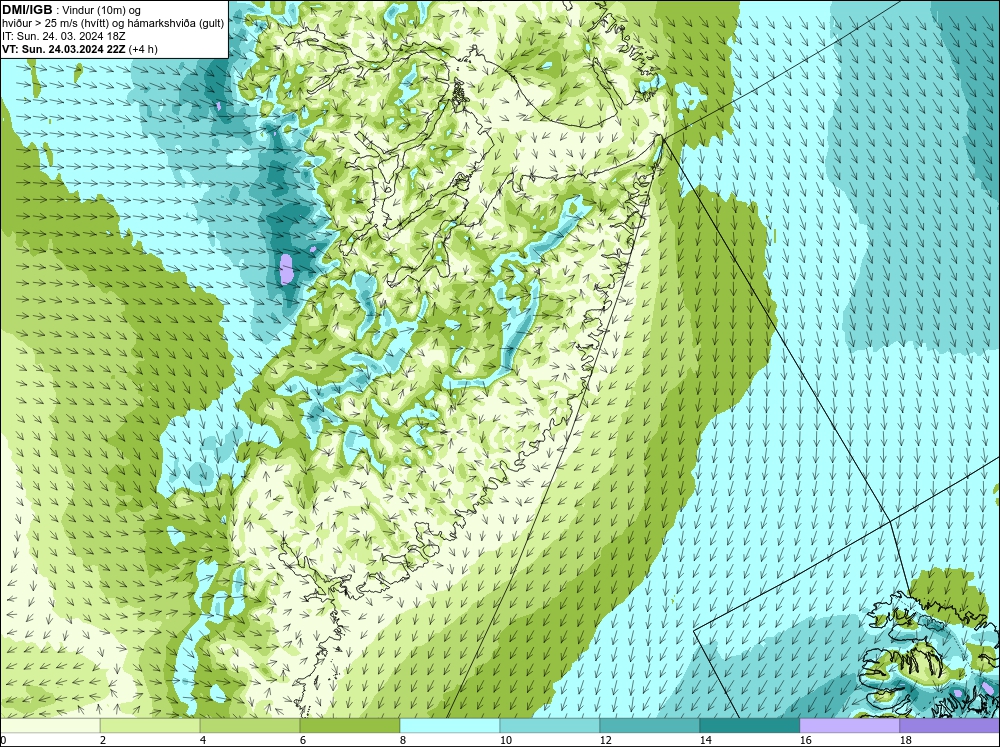Click the 'VT: Sun. 24.03.2024 22Z (+4 h)' line
1000x747 pixels.
click(80, 49)
